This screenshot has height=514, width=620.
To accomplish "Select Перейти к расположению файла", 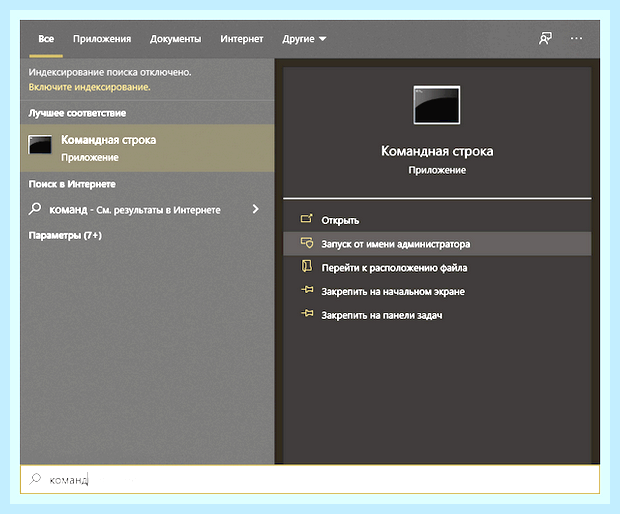I will click(437, 268).
